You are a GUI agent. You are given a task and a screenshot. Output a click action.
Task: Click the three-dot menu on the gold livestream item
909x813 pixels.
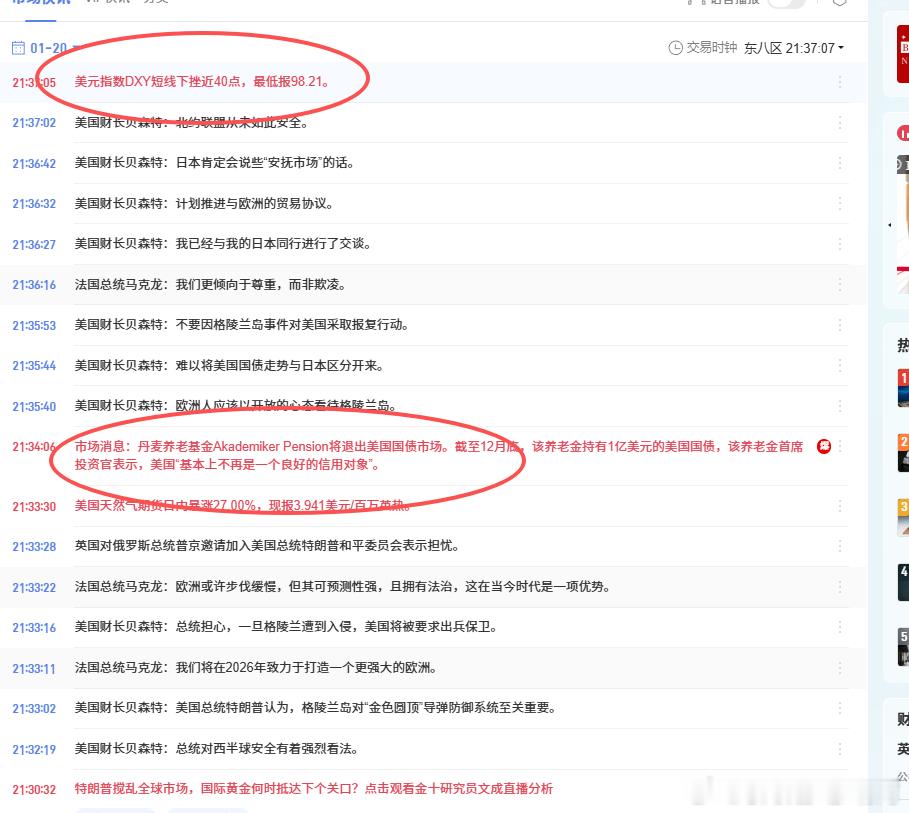coord(840,789)
